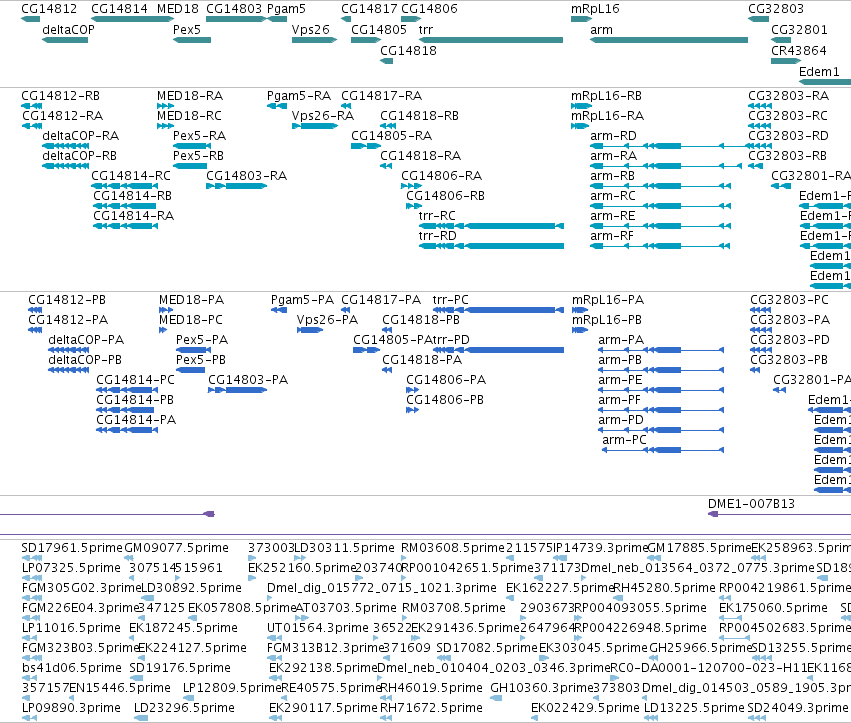The height and width of the screenshot is (723, 851).
Task: Click the CG32801 gene label
Action: tap(799, 30)
